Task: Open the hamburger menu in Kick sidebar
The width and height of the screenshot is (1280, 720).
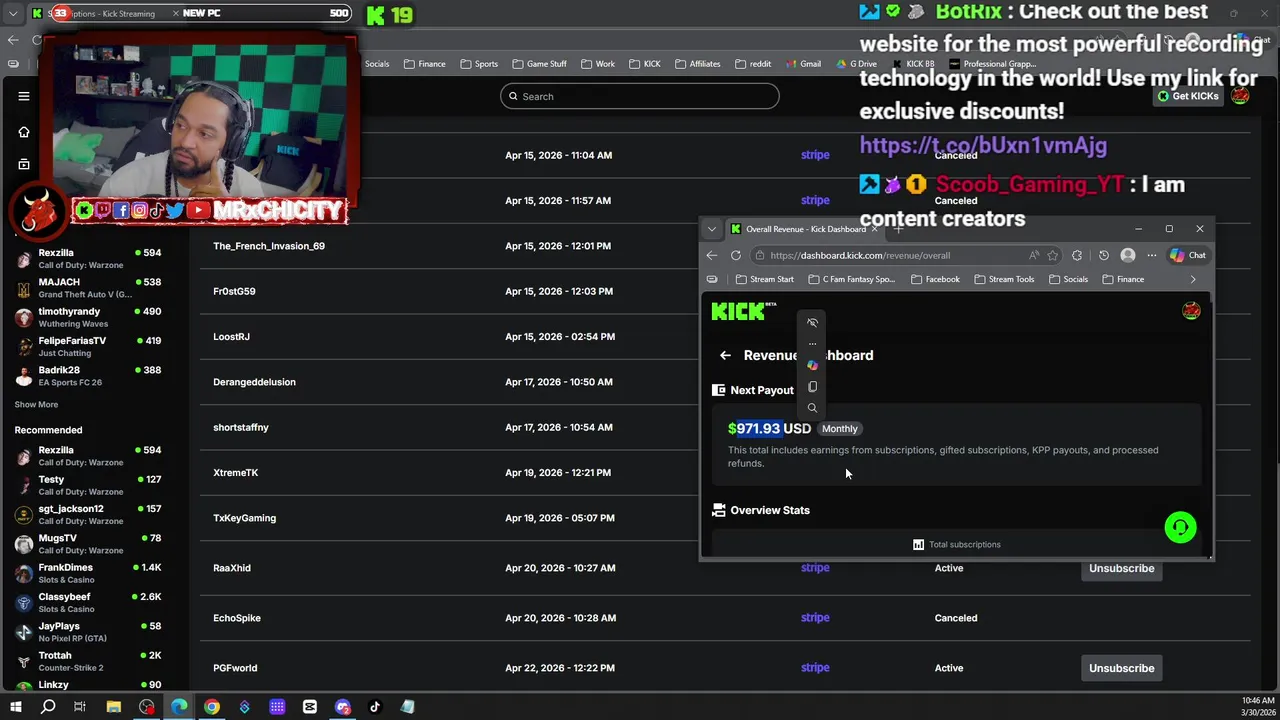Action: click(24, 96)
